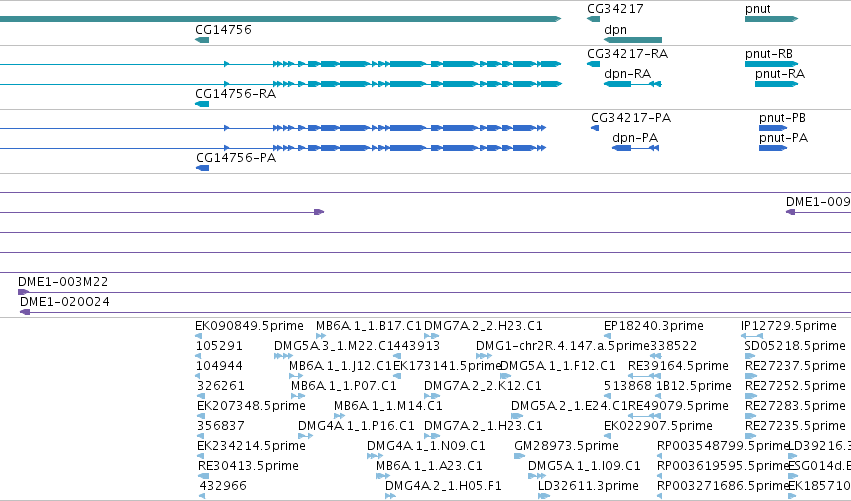Click the DMG5A.2_1.E24.C1 label
Image resolution: width=851 pixels, height=501 pixels.
[x=569, y=406]
